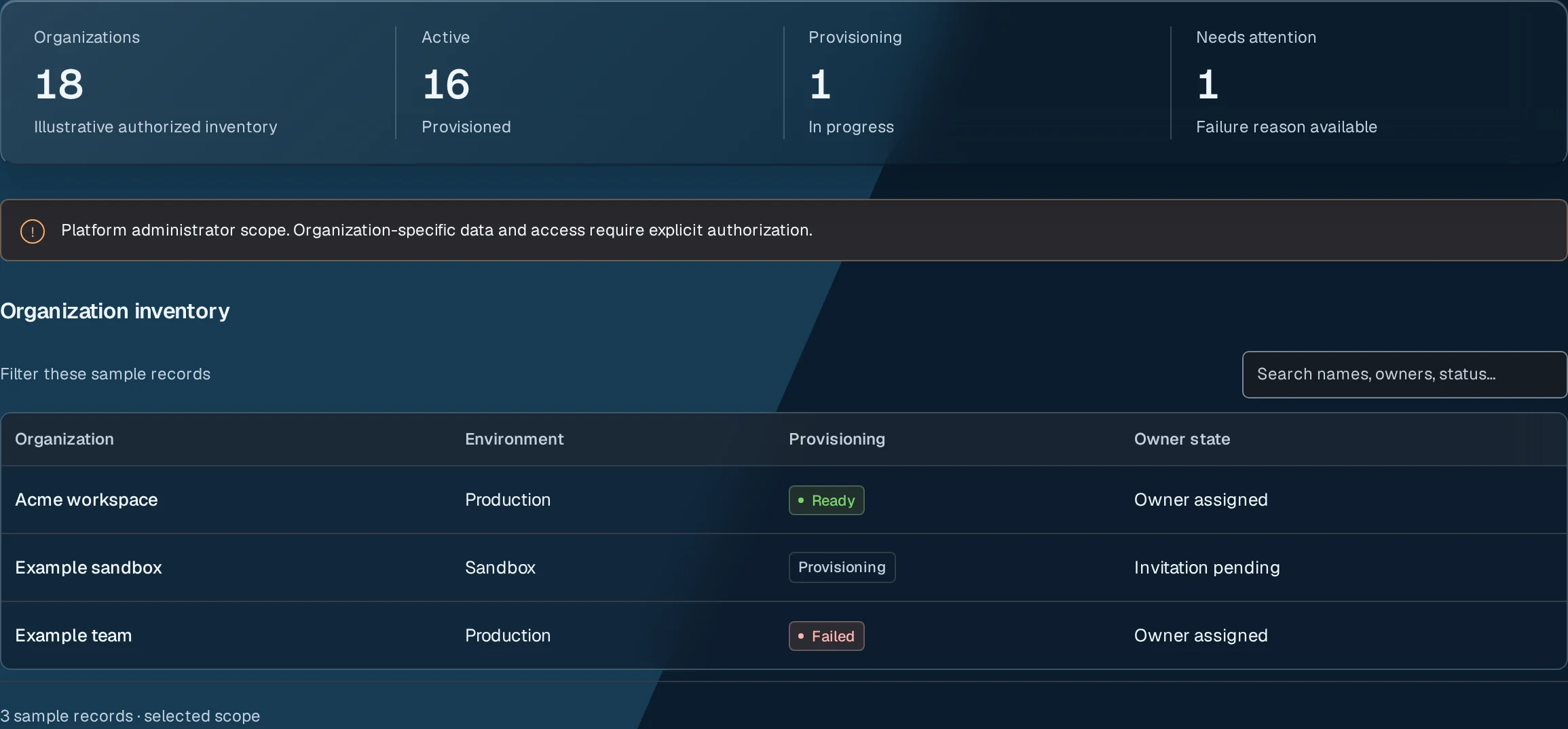Click the Needs attention stat card label

coord(1256,37)
